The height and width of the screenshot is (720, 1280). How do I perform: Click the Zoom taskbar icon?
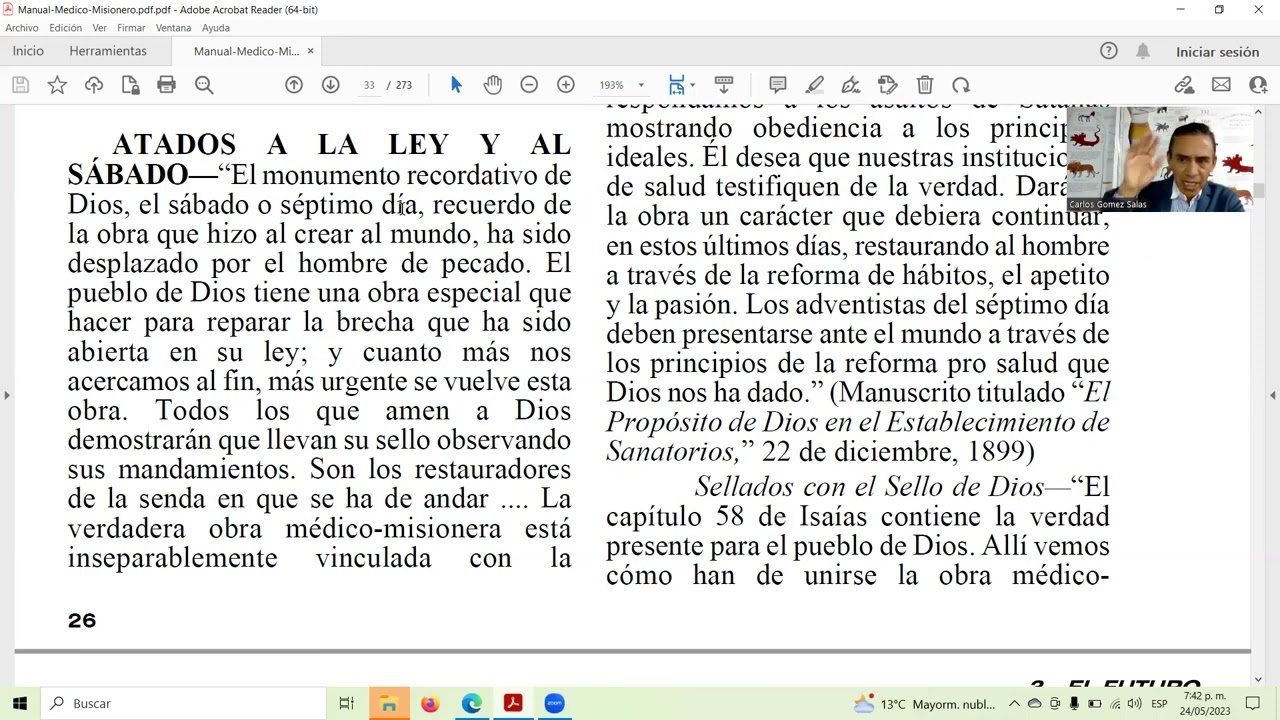tap(555, 703)
